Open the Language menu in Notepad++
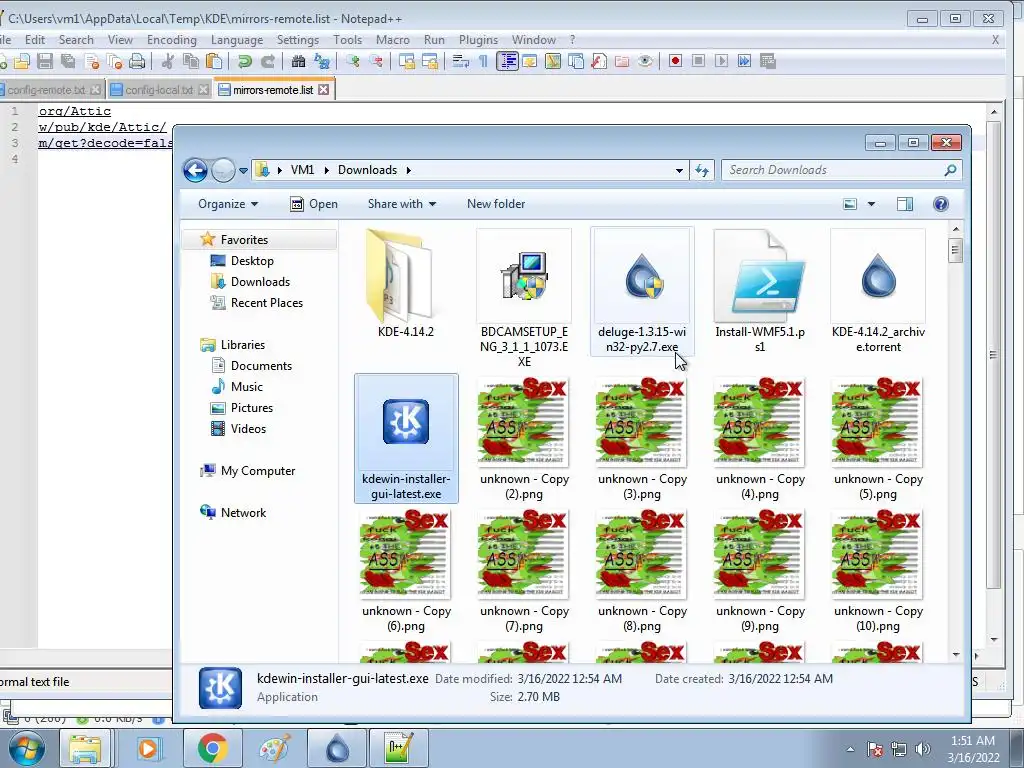The image size is (1024, 768). pos(236,40)
